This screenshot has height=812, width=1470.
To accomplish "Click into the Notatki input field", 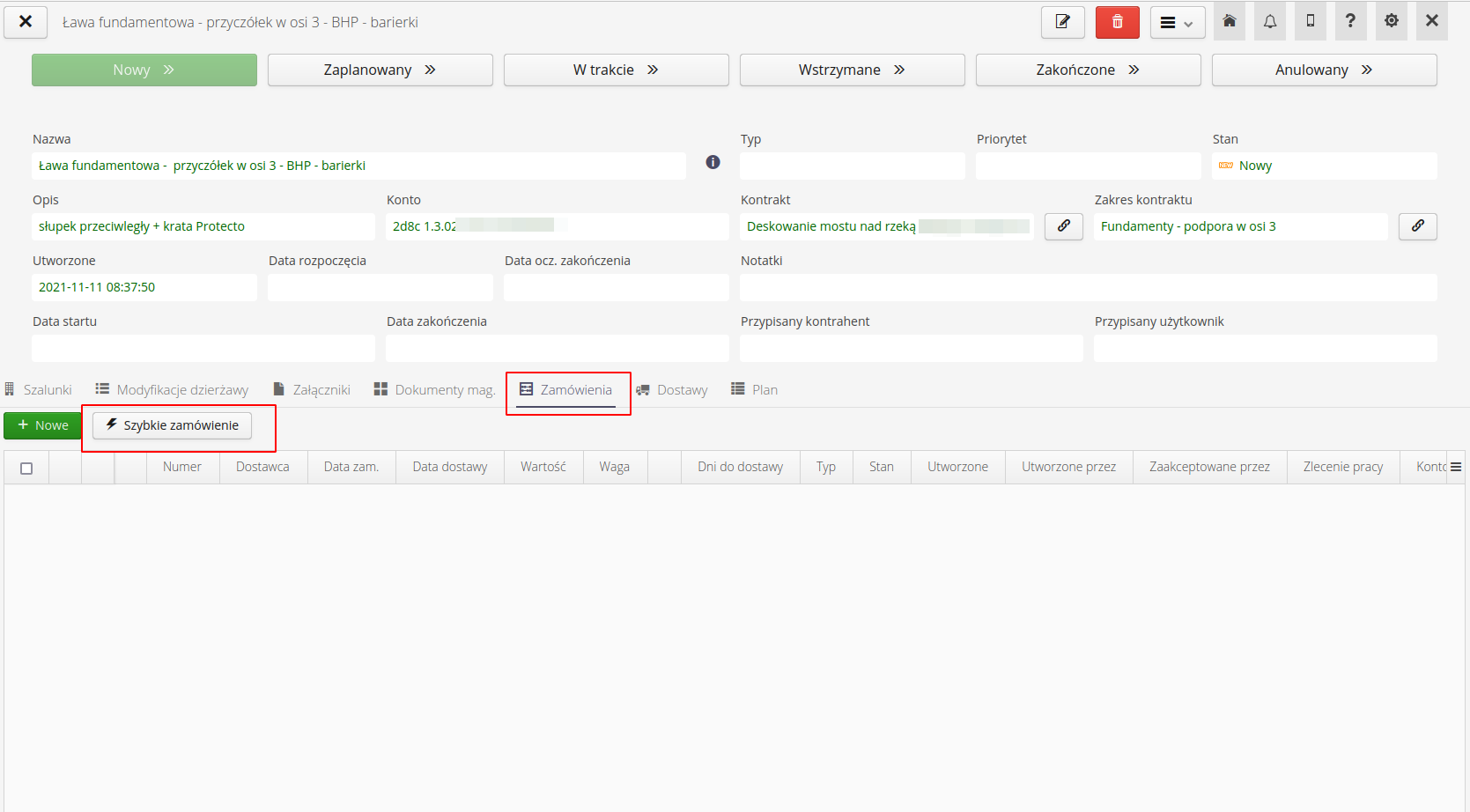I will click(x=1088, y=287).
